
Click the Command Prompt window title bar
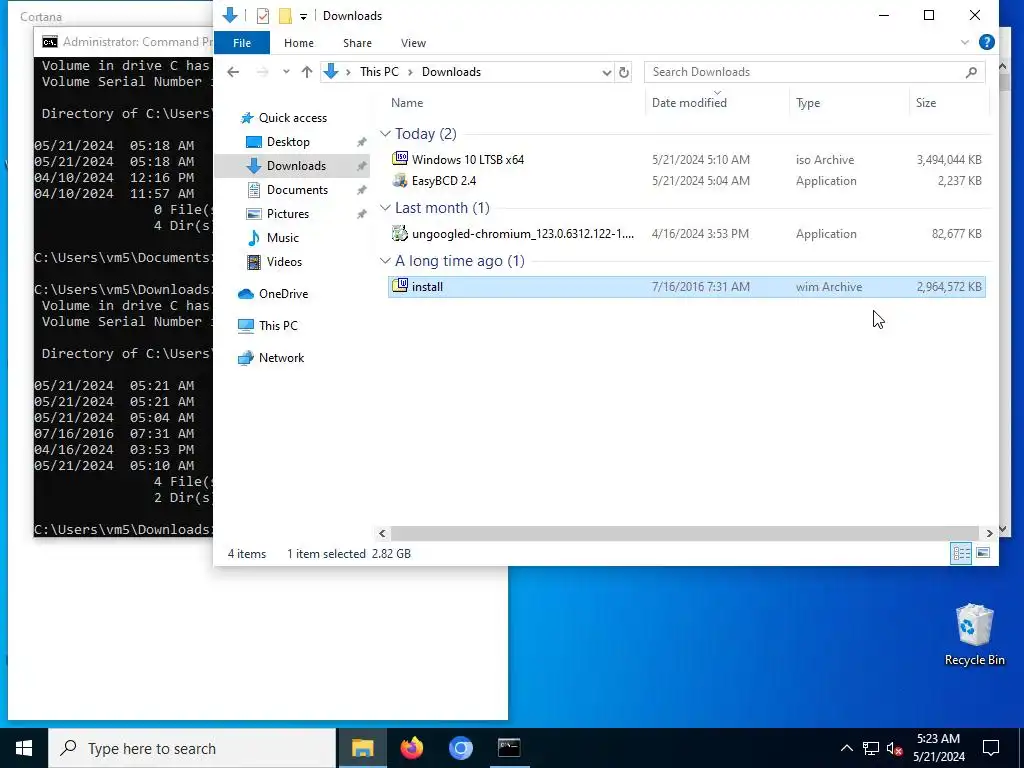[x=124, y=42]
